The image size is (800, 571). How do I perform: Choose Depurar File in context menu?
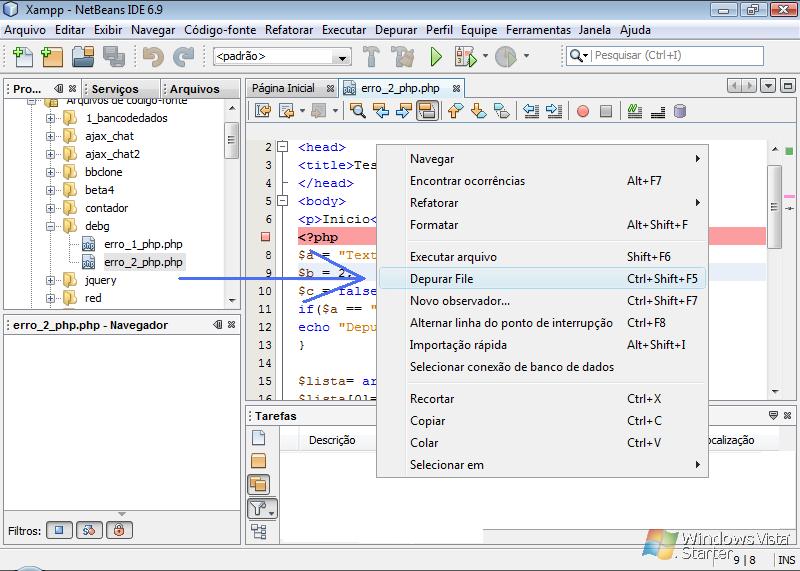542,279
